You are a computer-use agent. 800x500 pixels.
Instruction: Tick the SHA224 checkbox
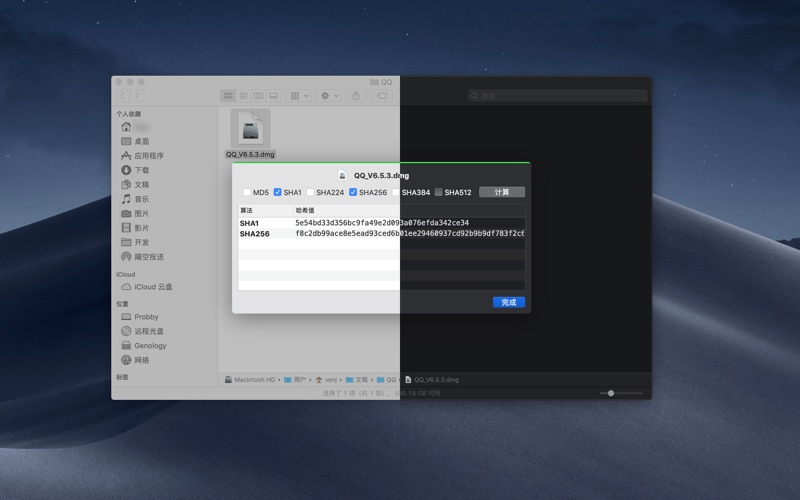click(310, 192)
